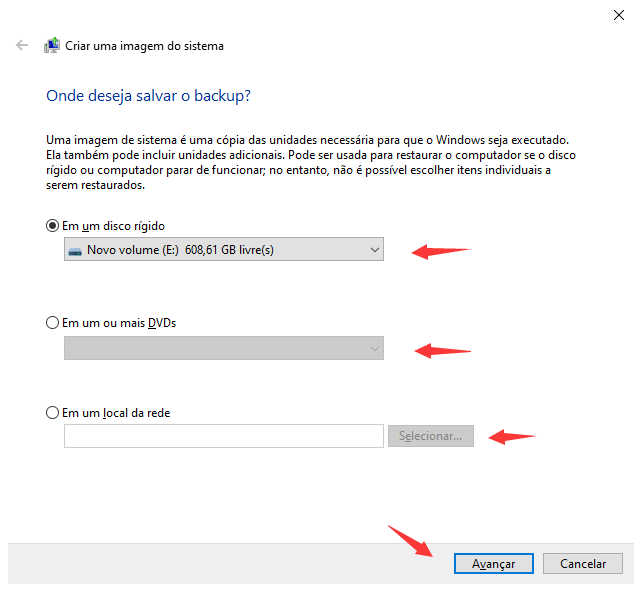Close the dialog with the X button
The image size is (642, 592).
[619, 14]
